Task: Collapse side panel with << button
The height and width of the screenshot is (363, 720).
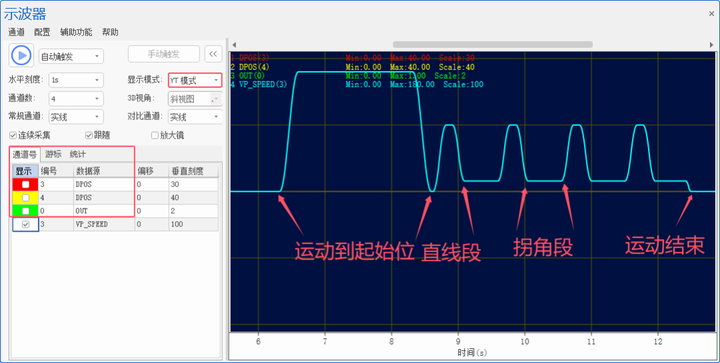Action: pos(213,54)
